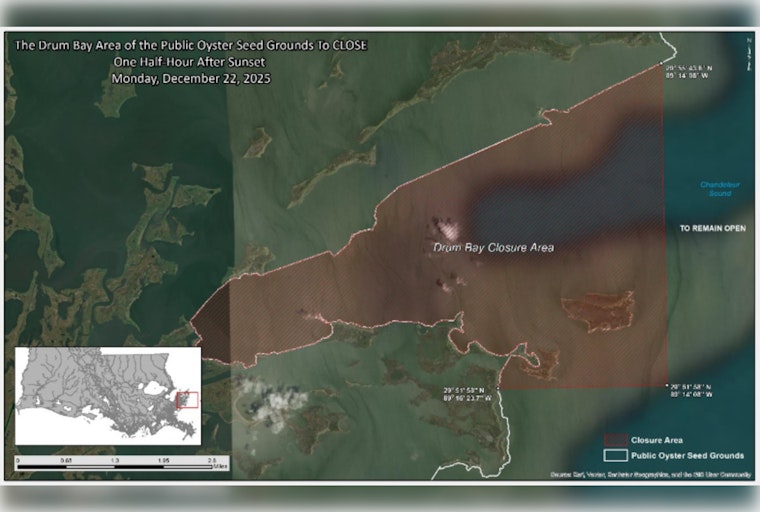The width and height of the screenshot is (760, 512).
Task: Click the Public Oyster Seed Grounds legend swatch
Action: (616, 455)
